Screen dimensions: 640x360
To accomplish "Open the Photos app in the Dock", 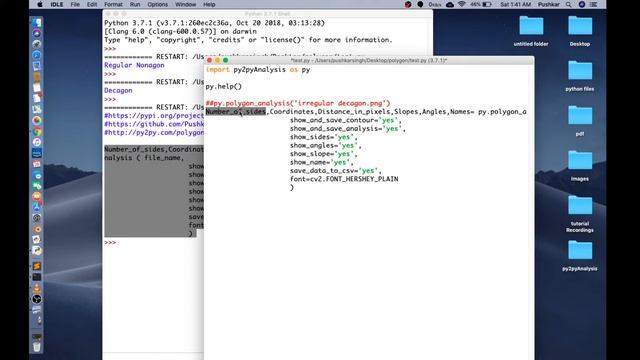I will coord(37,120).
